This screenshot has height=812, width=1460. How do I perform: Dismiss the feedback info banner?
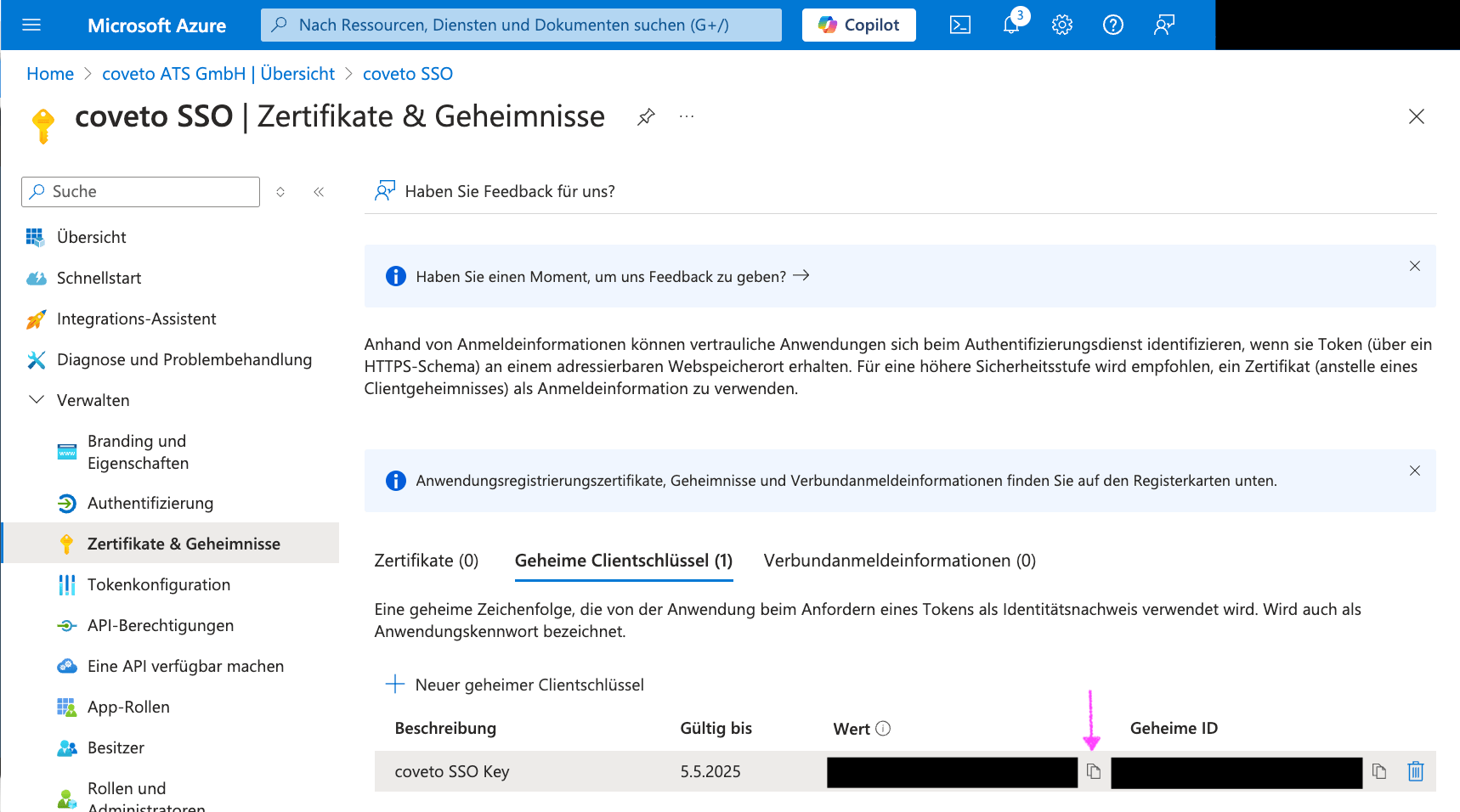tap(1415, 266)
